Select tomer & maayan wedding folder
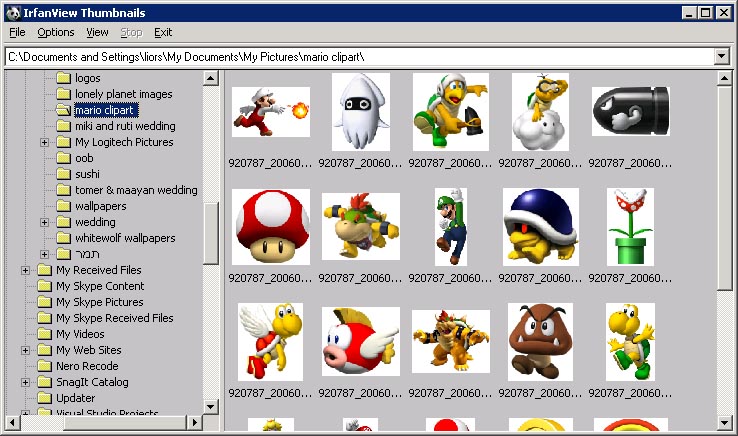Image resolution: width=738 pixels, height=436 pixels. click(x=136, y=190)
